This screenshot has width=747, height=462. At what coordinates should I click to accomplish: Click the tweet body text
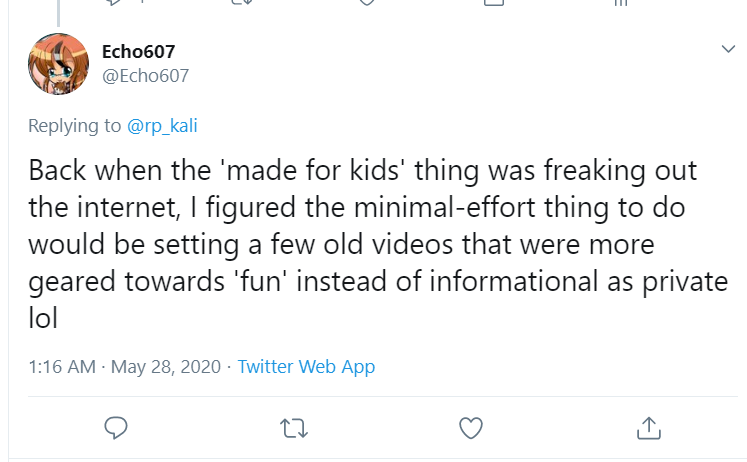pos(378,244)
